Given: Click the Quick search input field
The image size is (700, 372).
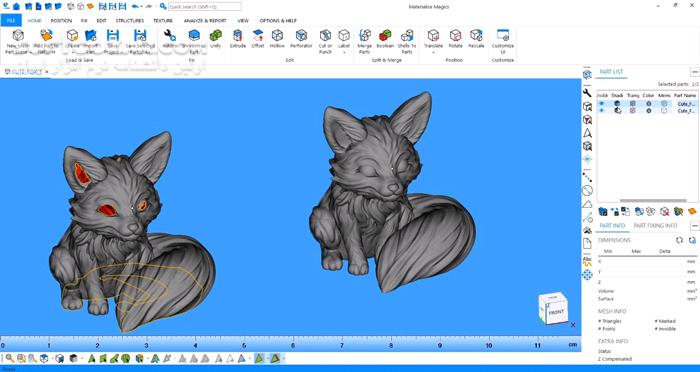Looking at the screenshot, I should pos(205,6).
